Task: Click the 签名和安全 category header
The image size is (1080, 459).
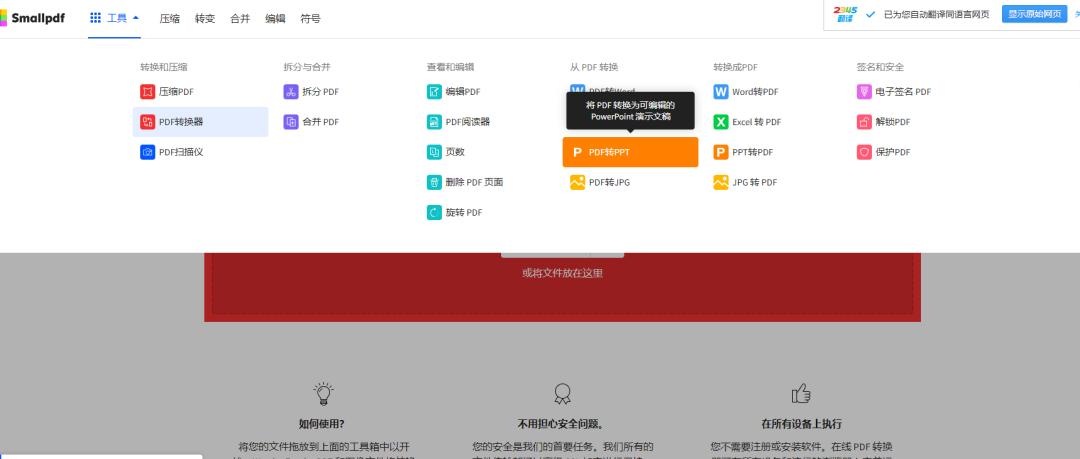Action: [880, 68]
